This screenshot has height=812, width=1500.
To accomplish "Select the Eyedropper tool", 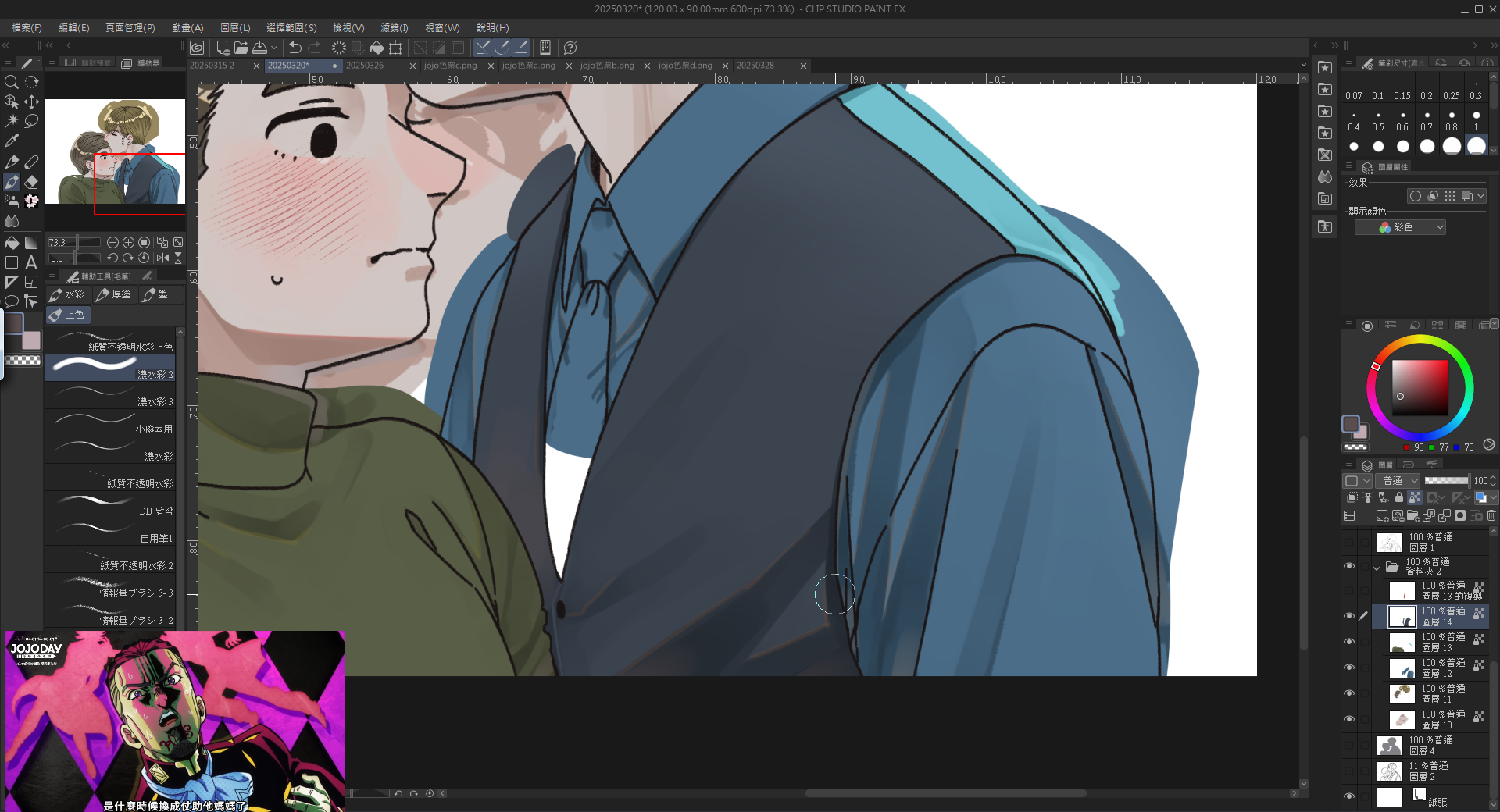I will click(x=11, y=141).
